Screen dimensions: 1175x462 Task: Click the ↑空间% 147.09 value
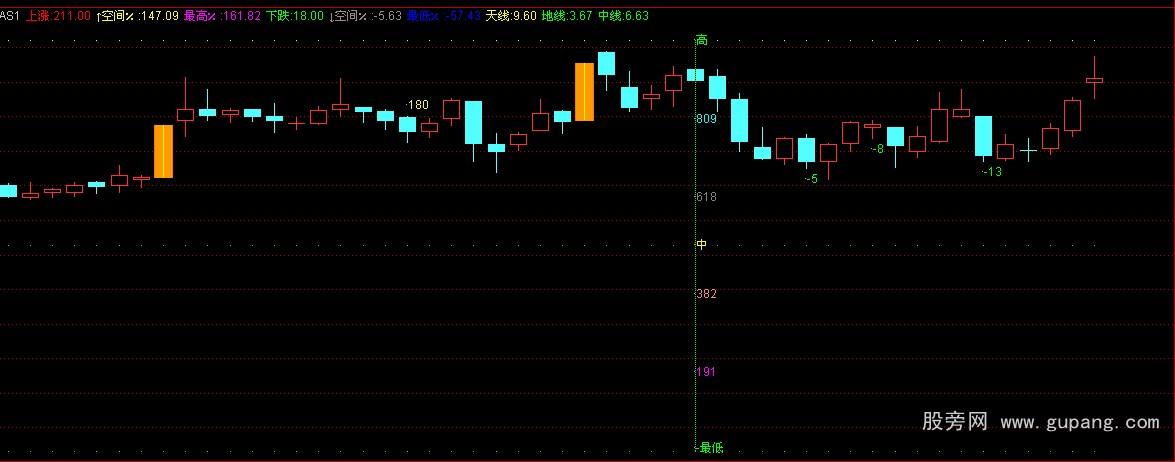point(139,16)
